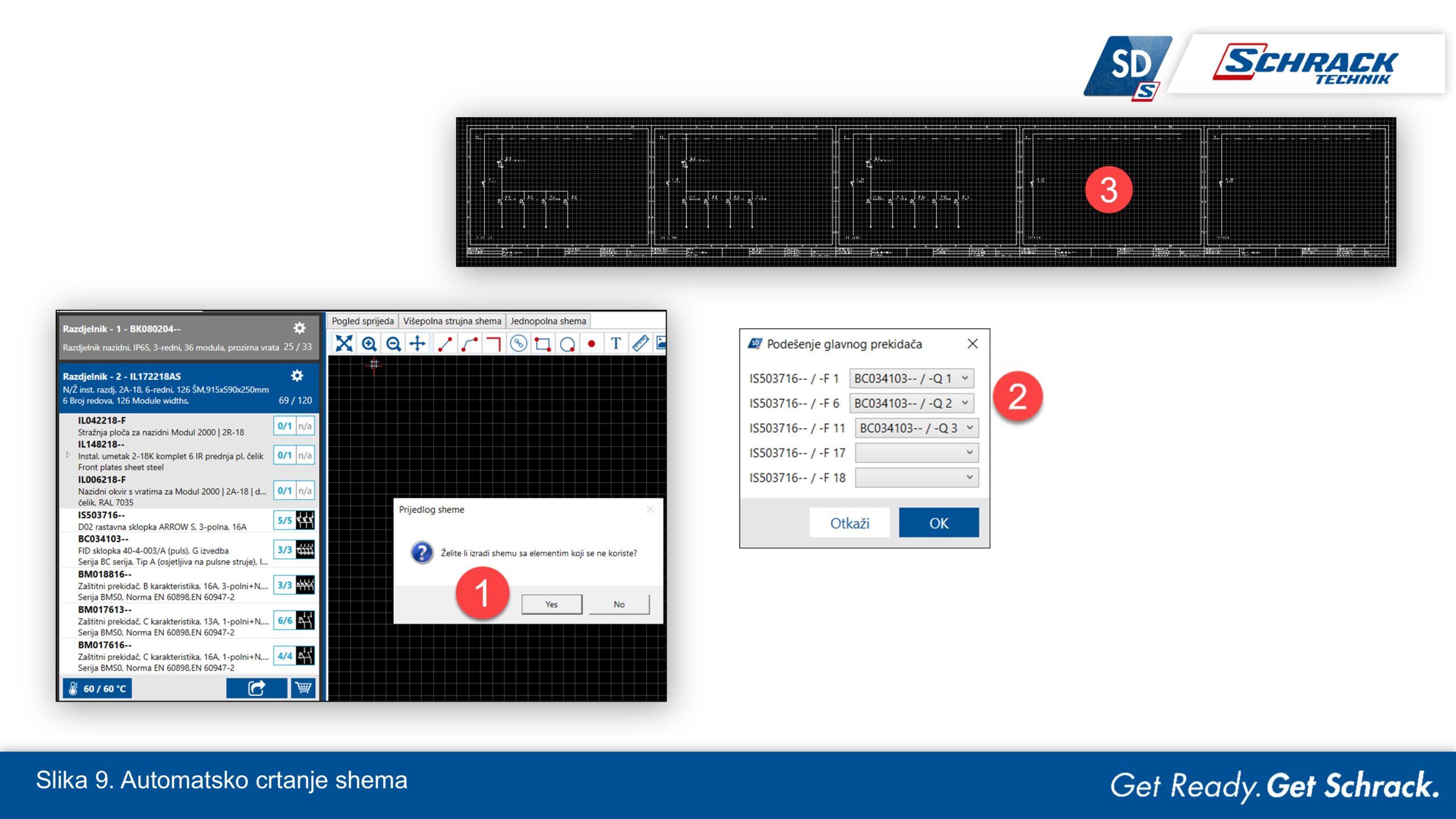This screenshot has height=819, width=1456.
Task: Click the BC034103-- FID symbol icon
Action: [305, 549]
